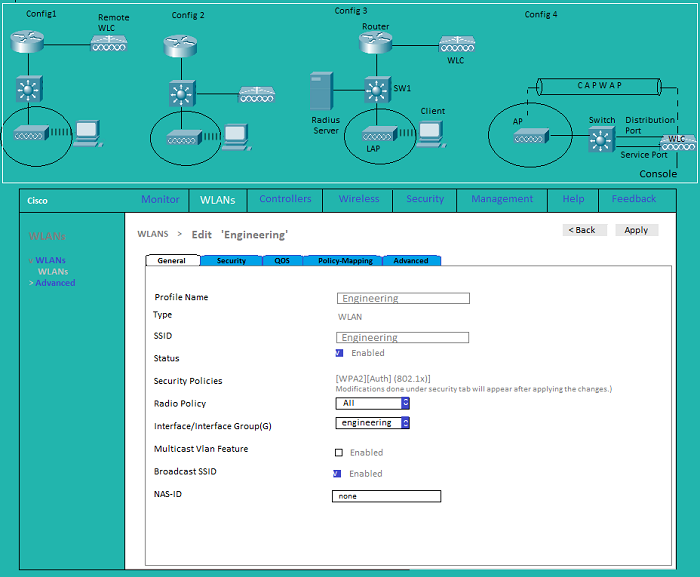Select the Config 2 router icon
Screen dimensions: 700x577
click(181, 44)
